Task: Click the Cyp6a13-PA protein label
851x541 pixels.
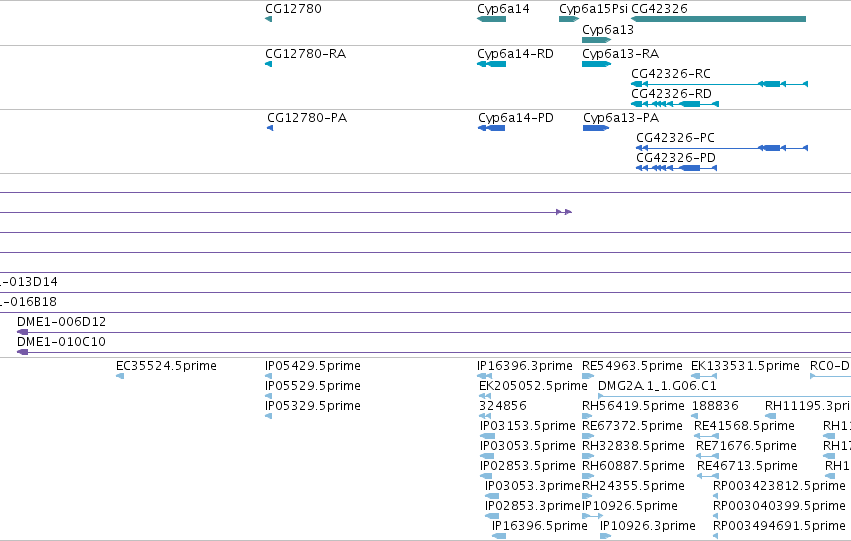Action: [621, 118]
